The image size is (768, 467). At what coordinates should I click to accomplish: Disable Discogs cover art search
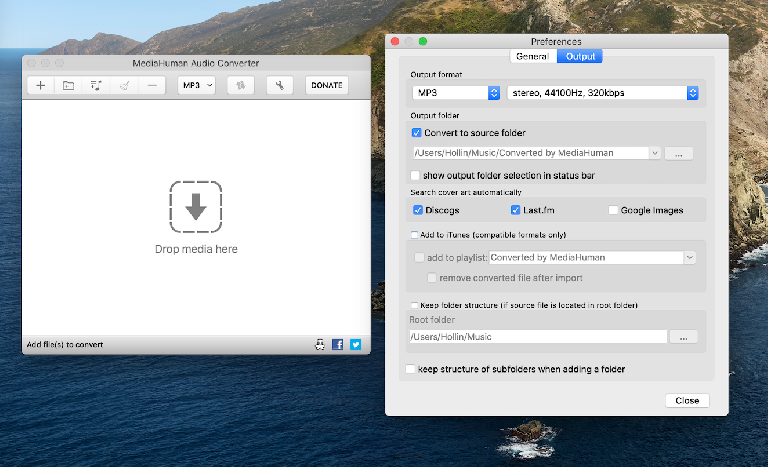[x=417, y=210]
